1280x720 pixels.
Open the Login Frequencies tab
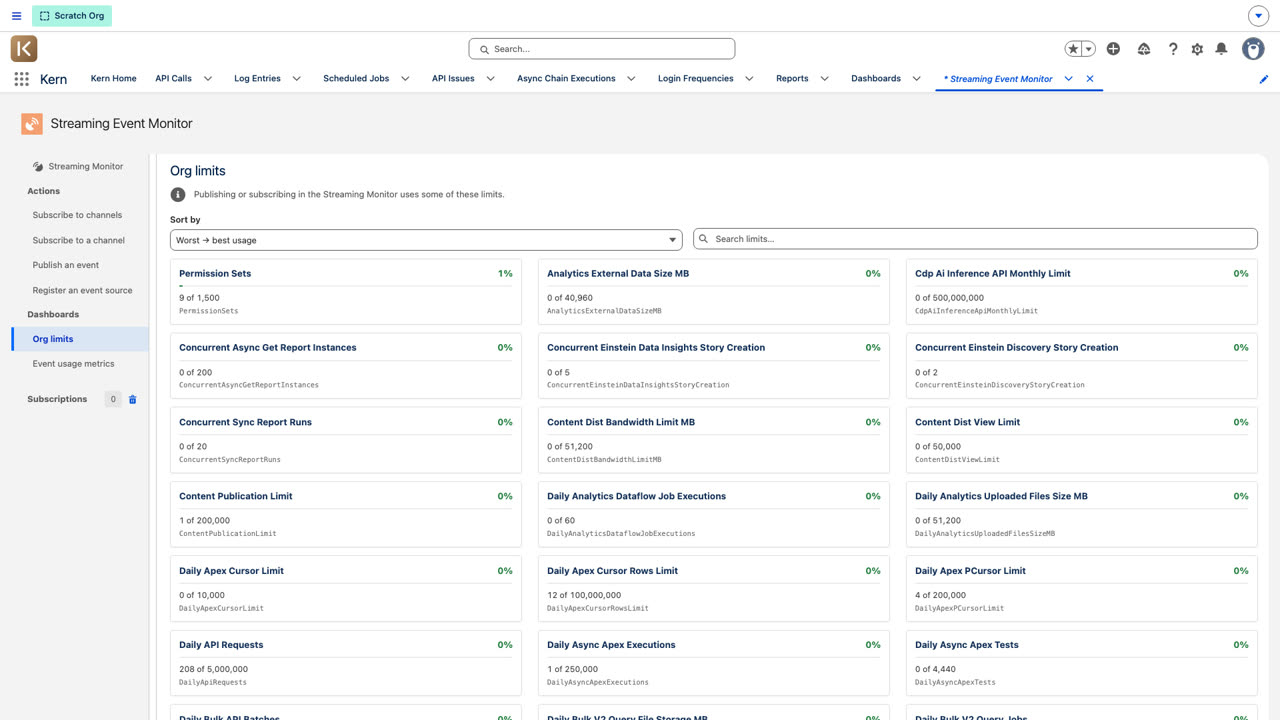coord(695,79)
